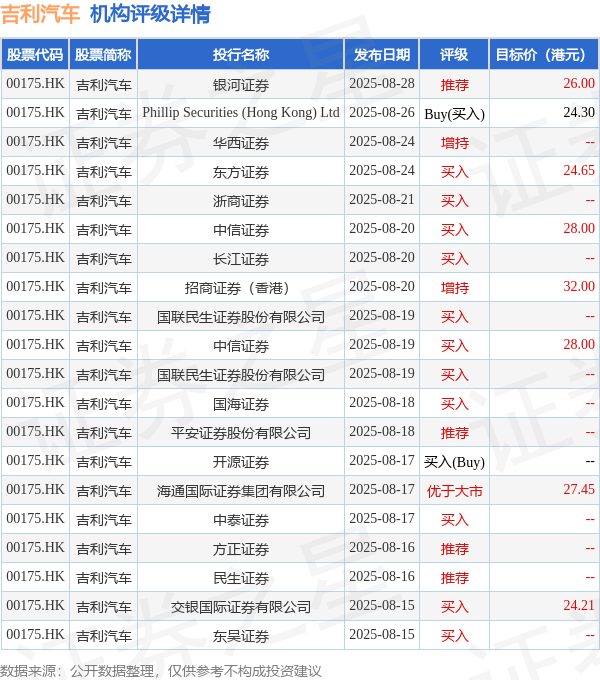Select the 东吴证券 cell
This screenshot has width=600, height=680.
click(241, 636)
